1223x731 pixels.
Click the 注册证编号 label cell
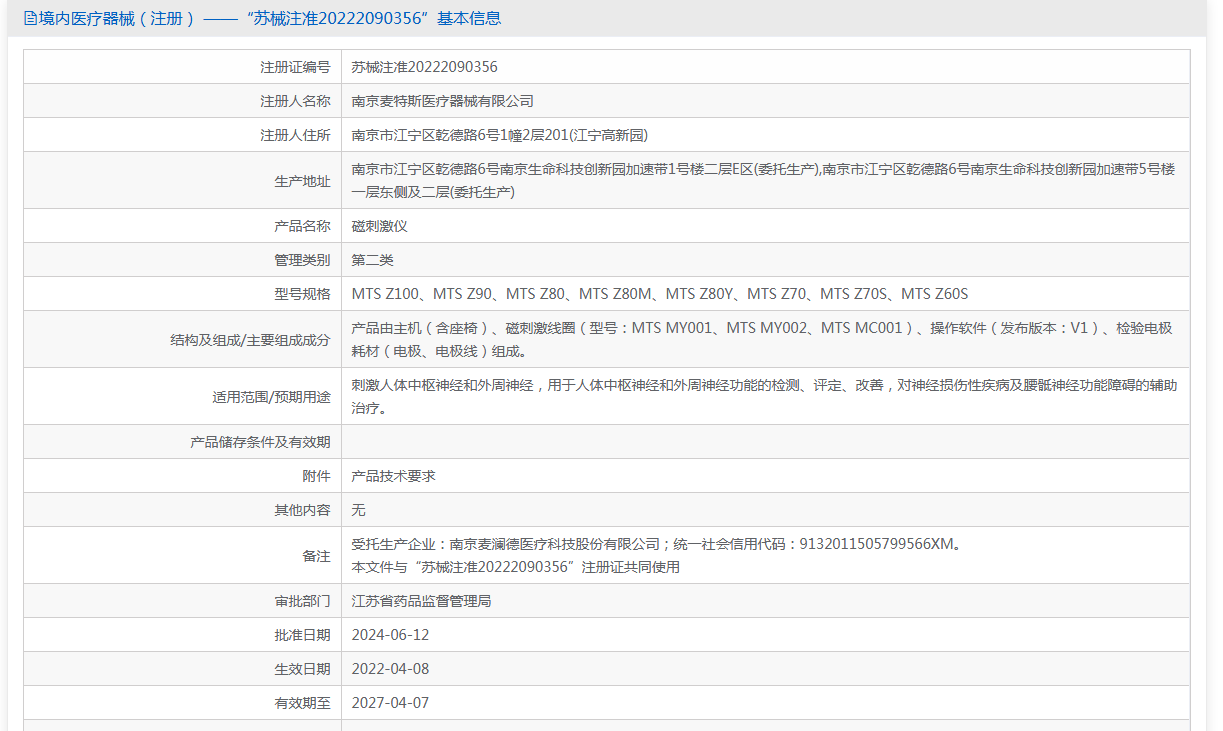[183, 67]
